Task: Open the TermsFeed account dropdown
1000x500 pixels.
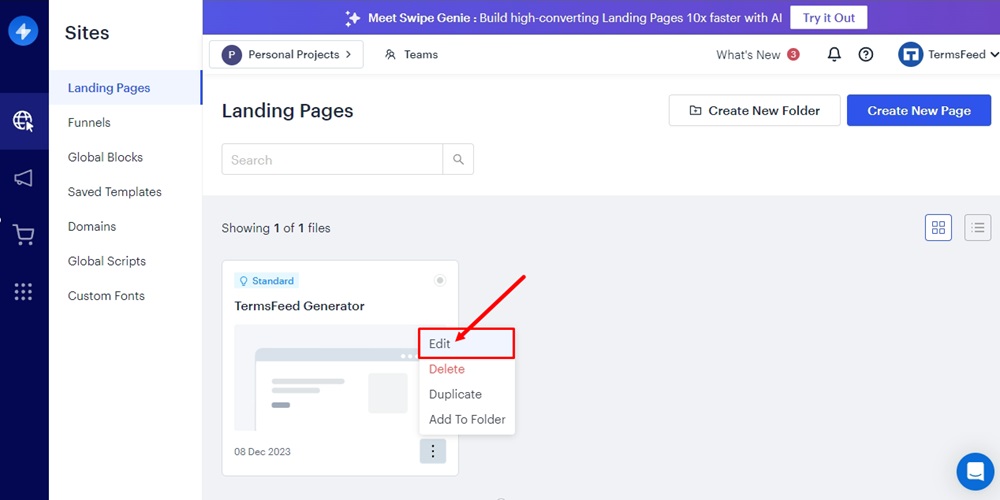Action: pos(949,55)
